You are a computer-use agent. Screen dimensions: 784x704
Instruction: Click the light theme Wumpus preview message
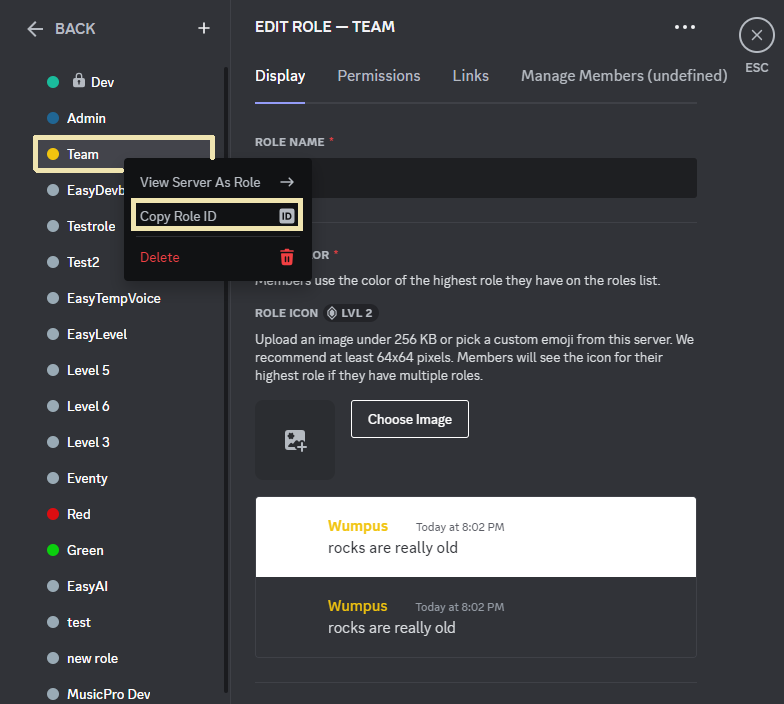[x=476, y=537]
